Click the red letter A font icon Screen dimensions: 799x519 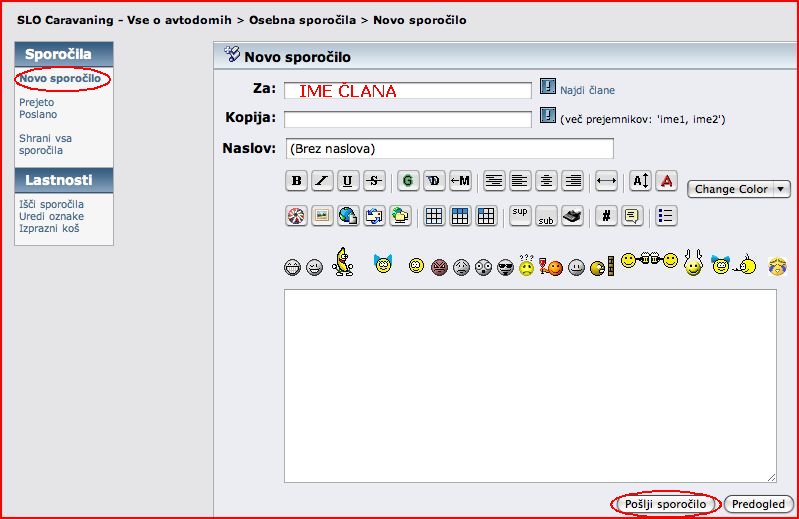pos(667,181)
